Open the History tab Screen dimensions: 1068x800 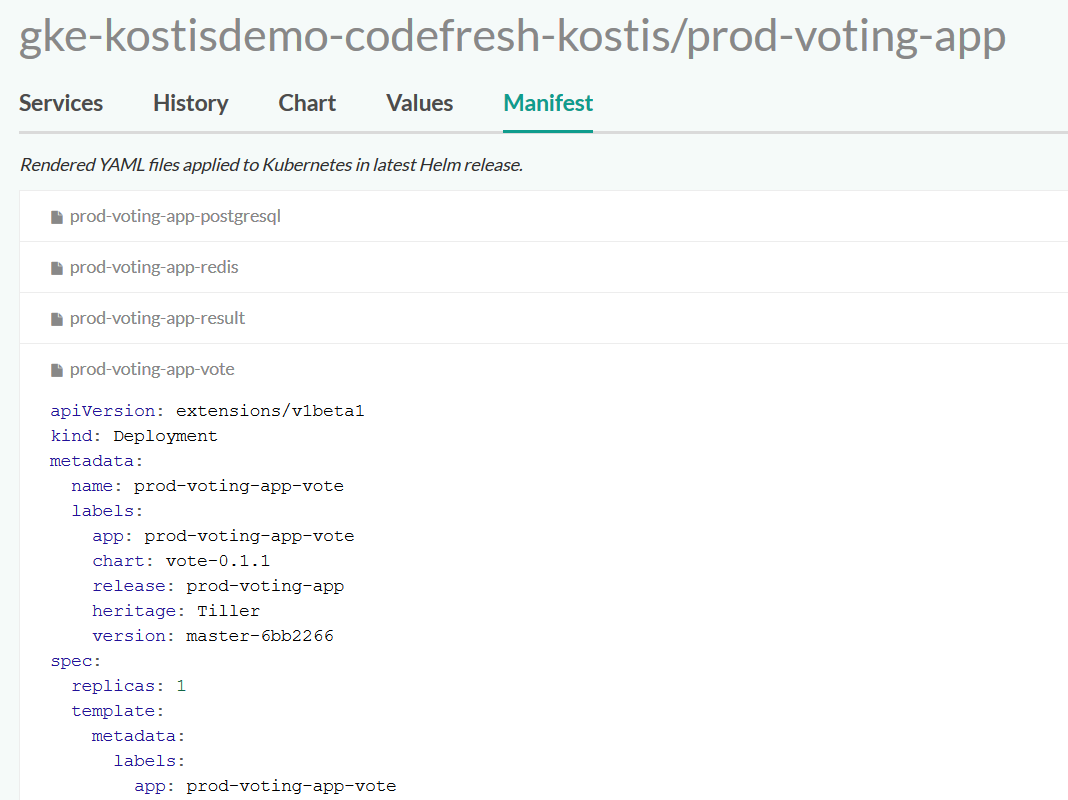pyautogui.click(x=190, y=103)
